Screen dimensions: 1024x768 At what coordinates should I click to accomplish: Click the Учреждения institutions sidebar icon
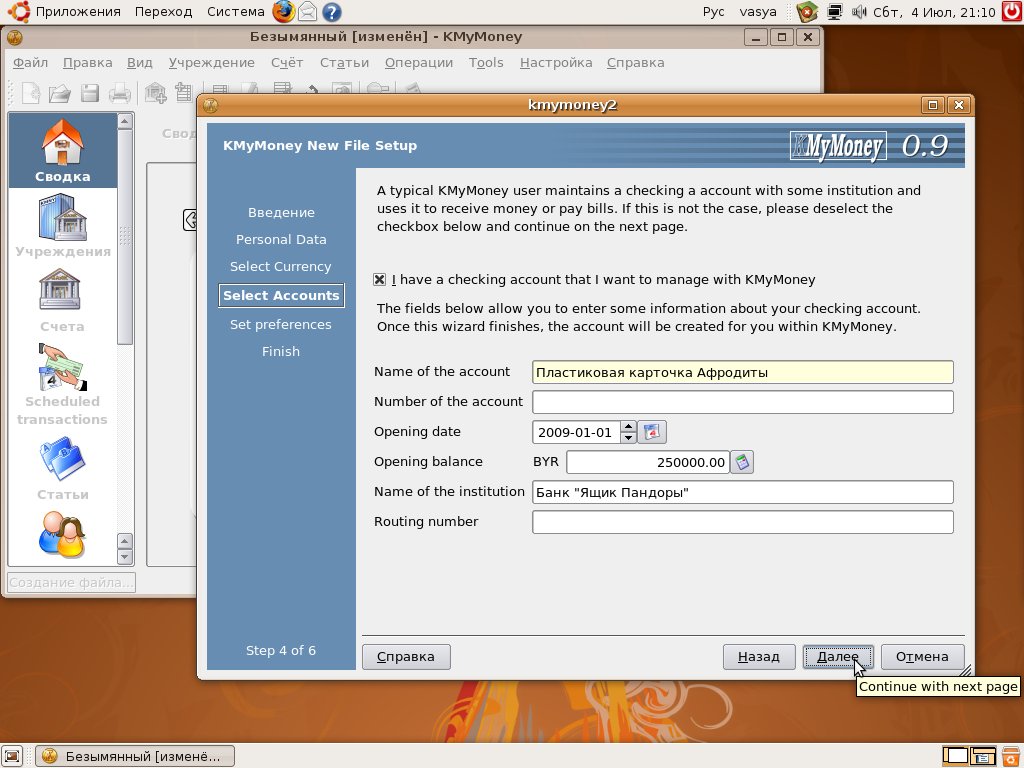click(x=62, y=225)
